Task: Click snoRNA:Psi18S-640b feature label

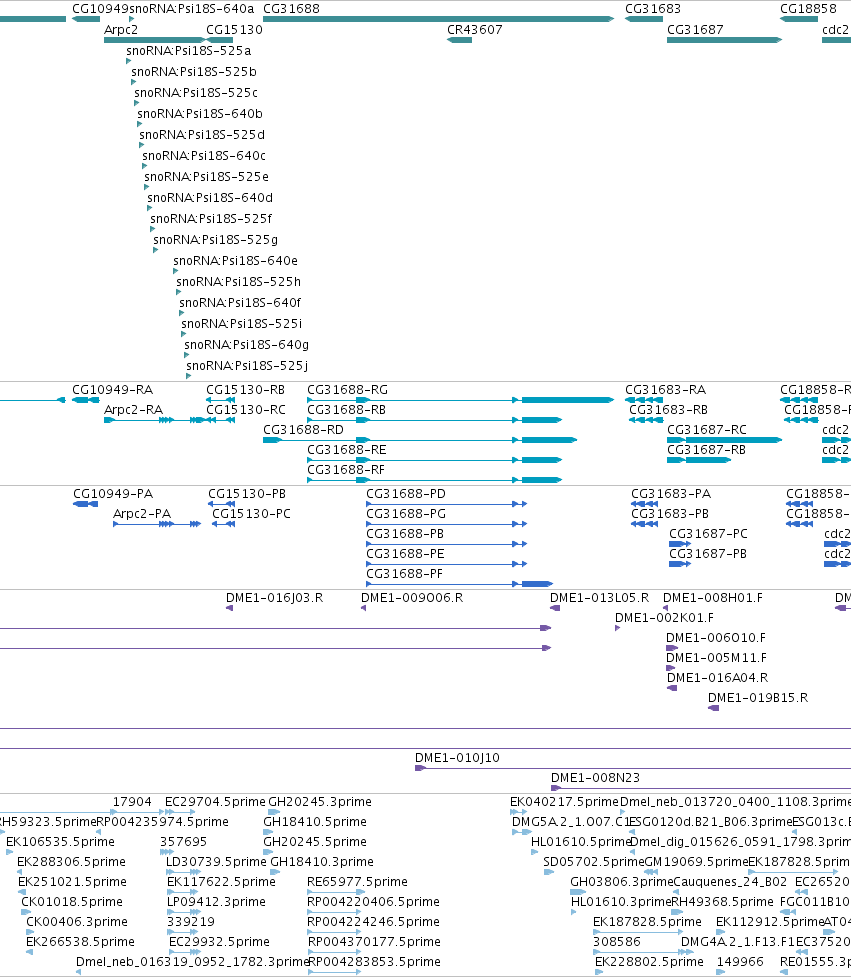Action: (200, 114)
